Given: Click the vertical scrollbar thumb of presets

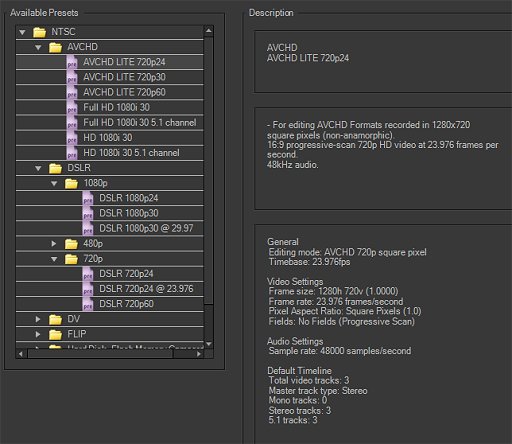Looking at the screenshot, I should click(209, 170).
